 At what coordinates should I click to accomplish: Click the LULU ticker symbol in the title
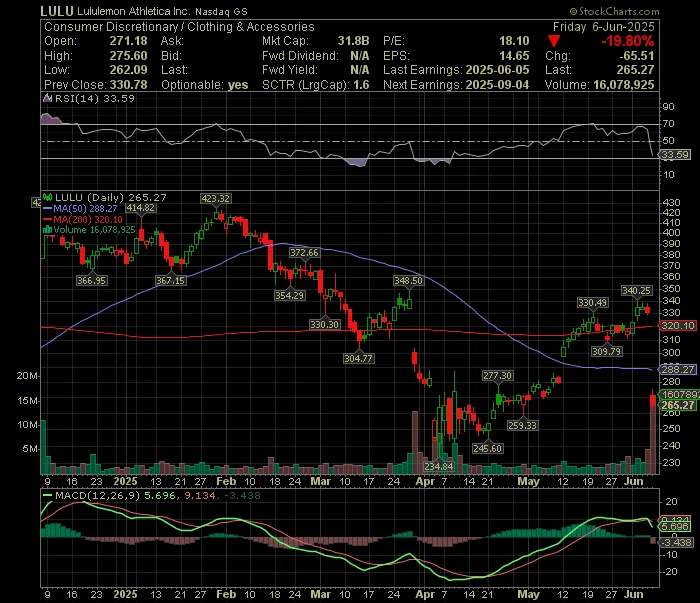[57, 11]
